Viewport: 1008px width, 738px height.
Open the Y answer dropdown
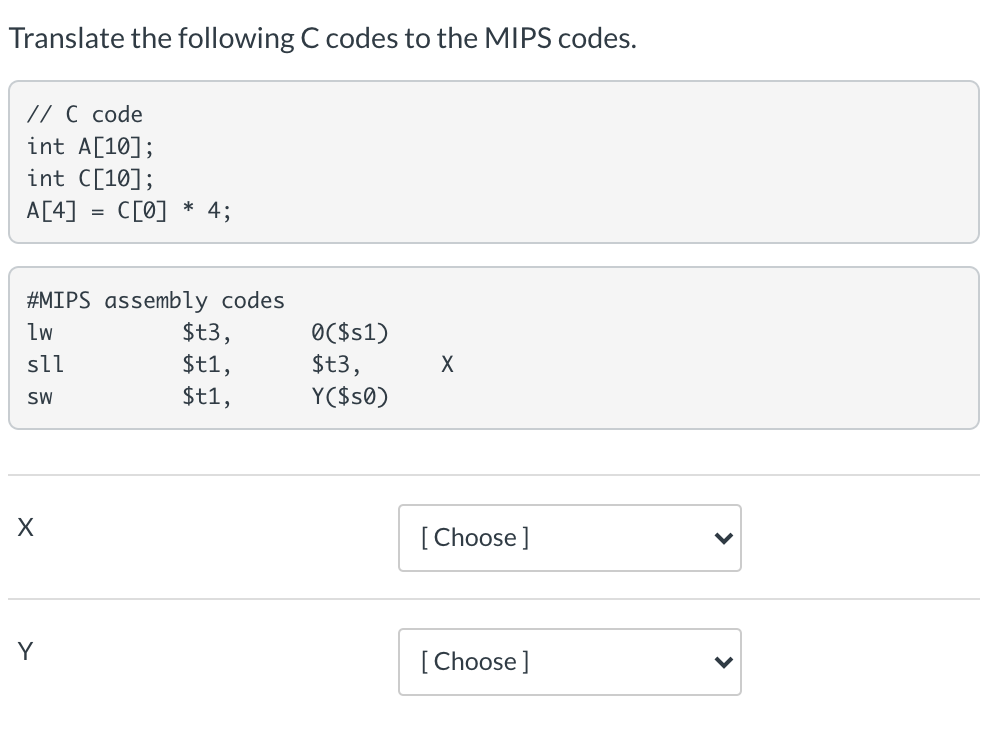(x=569, y=662)
